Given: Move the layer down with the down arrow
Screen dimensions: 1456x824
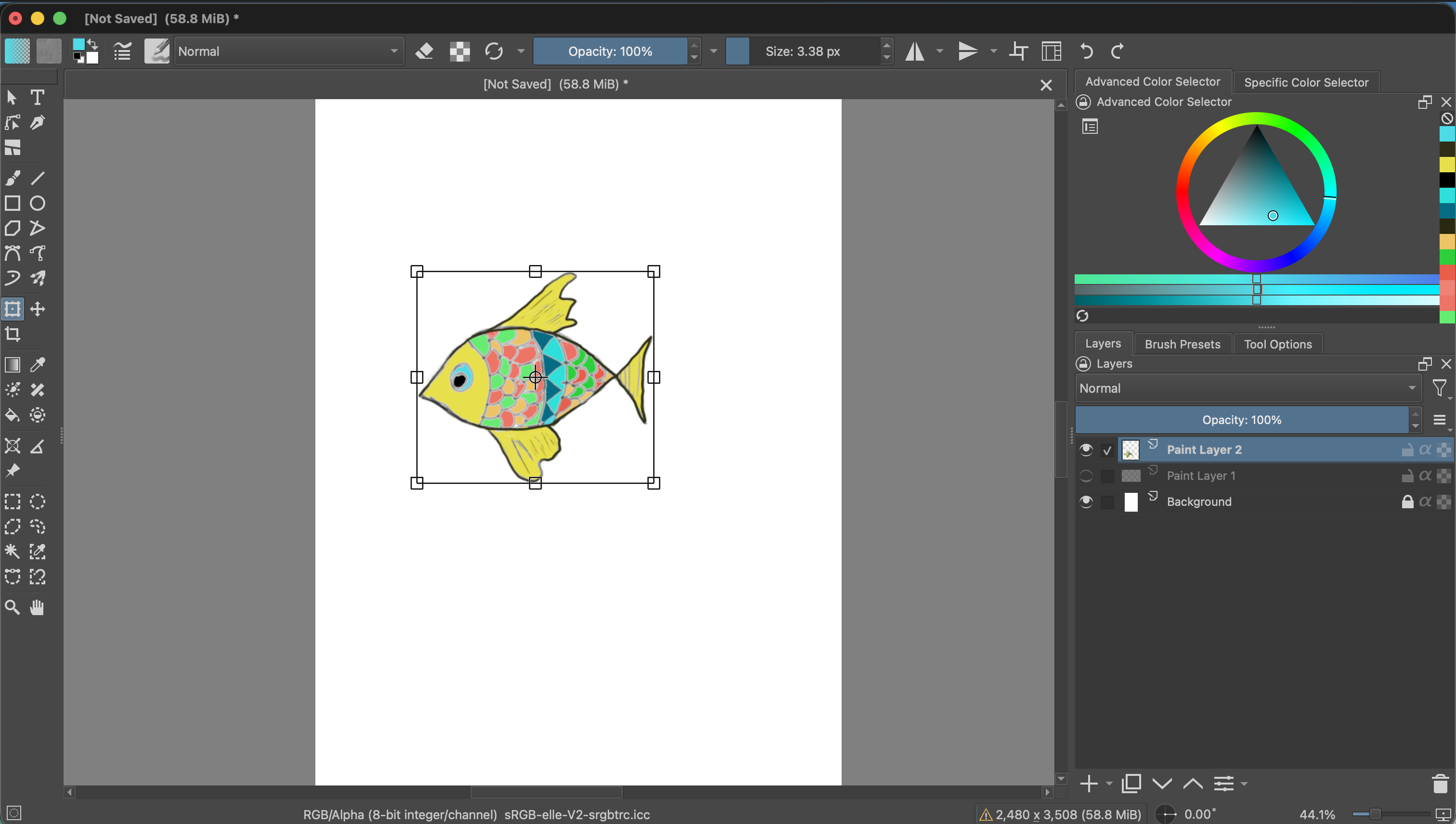Looking at the screenshot, I should (1162, 784).
